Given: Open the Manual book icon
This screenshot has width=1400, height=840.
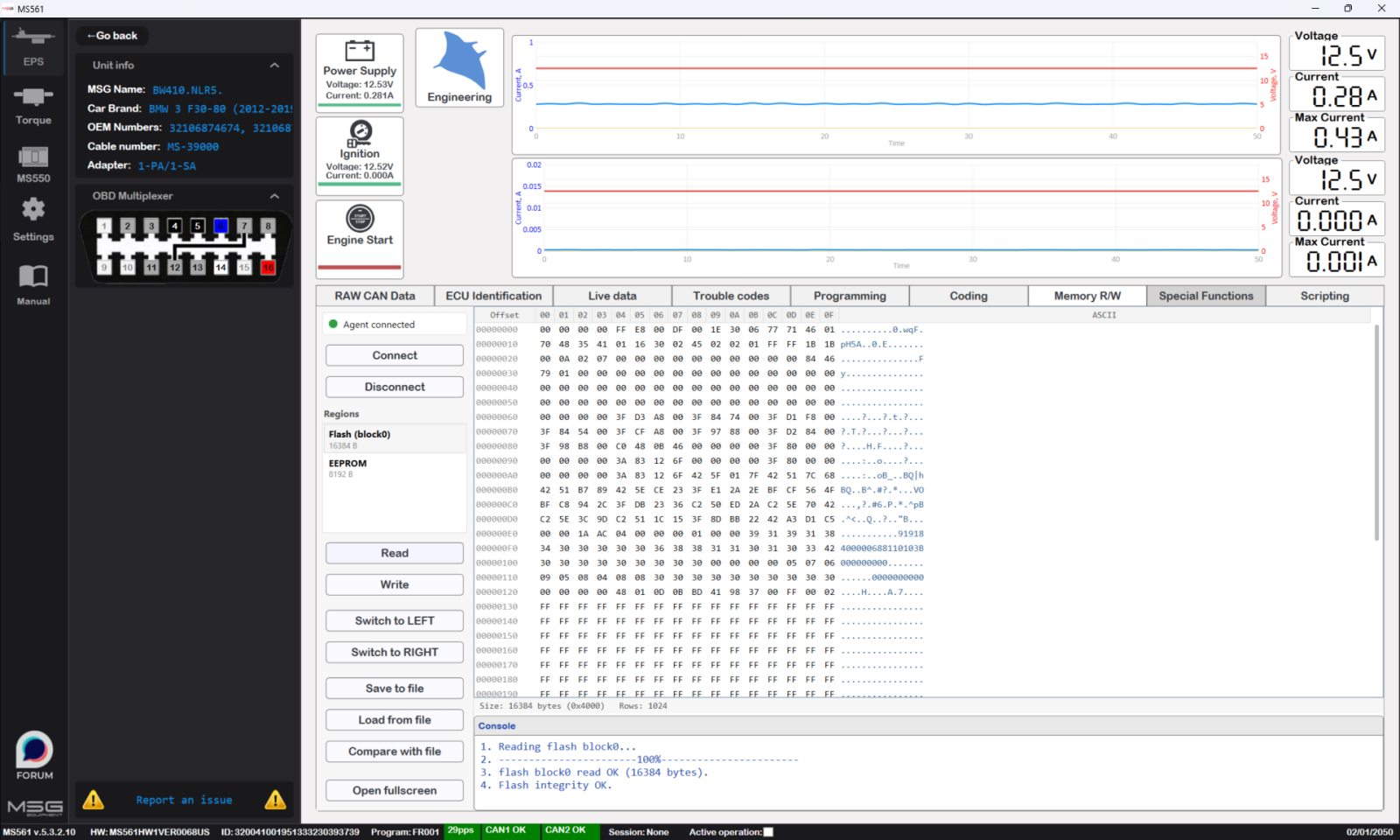Looking at the screenshot, I should coord(33,284).
